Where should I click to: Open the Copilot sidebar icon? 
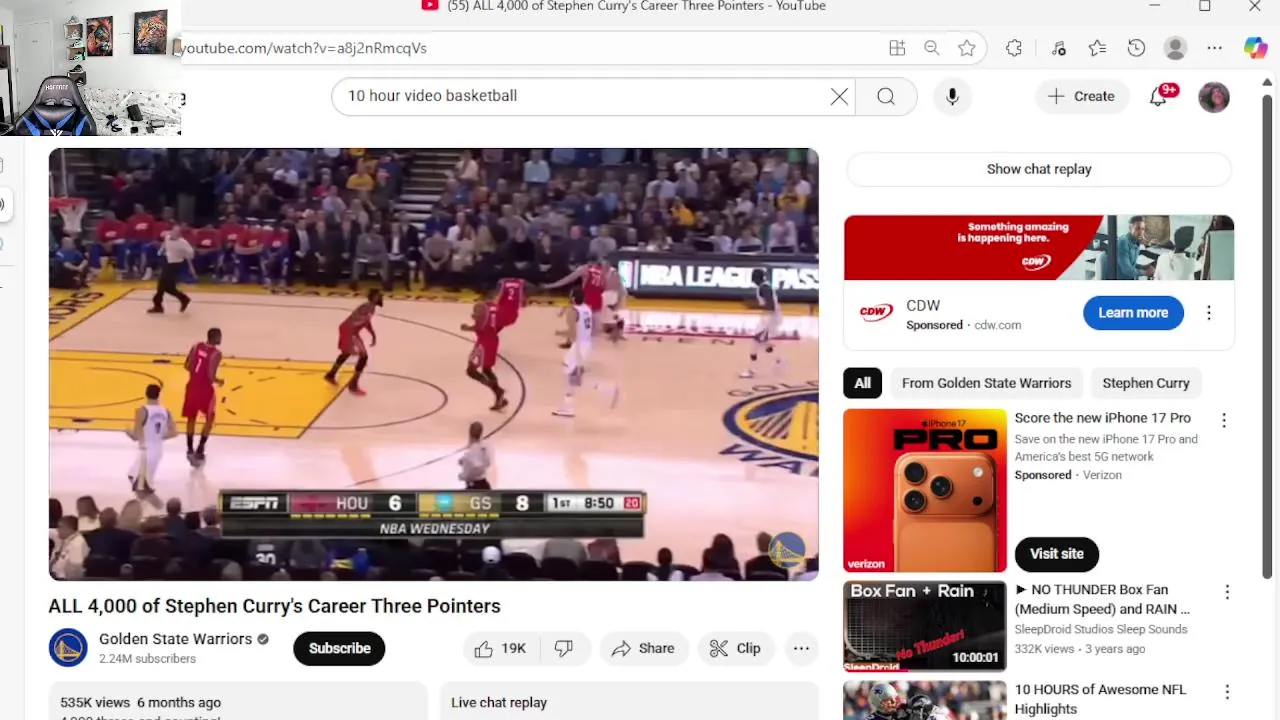[1256, 48]
